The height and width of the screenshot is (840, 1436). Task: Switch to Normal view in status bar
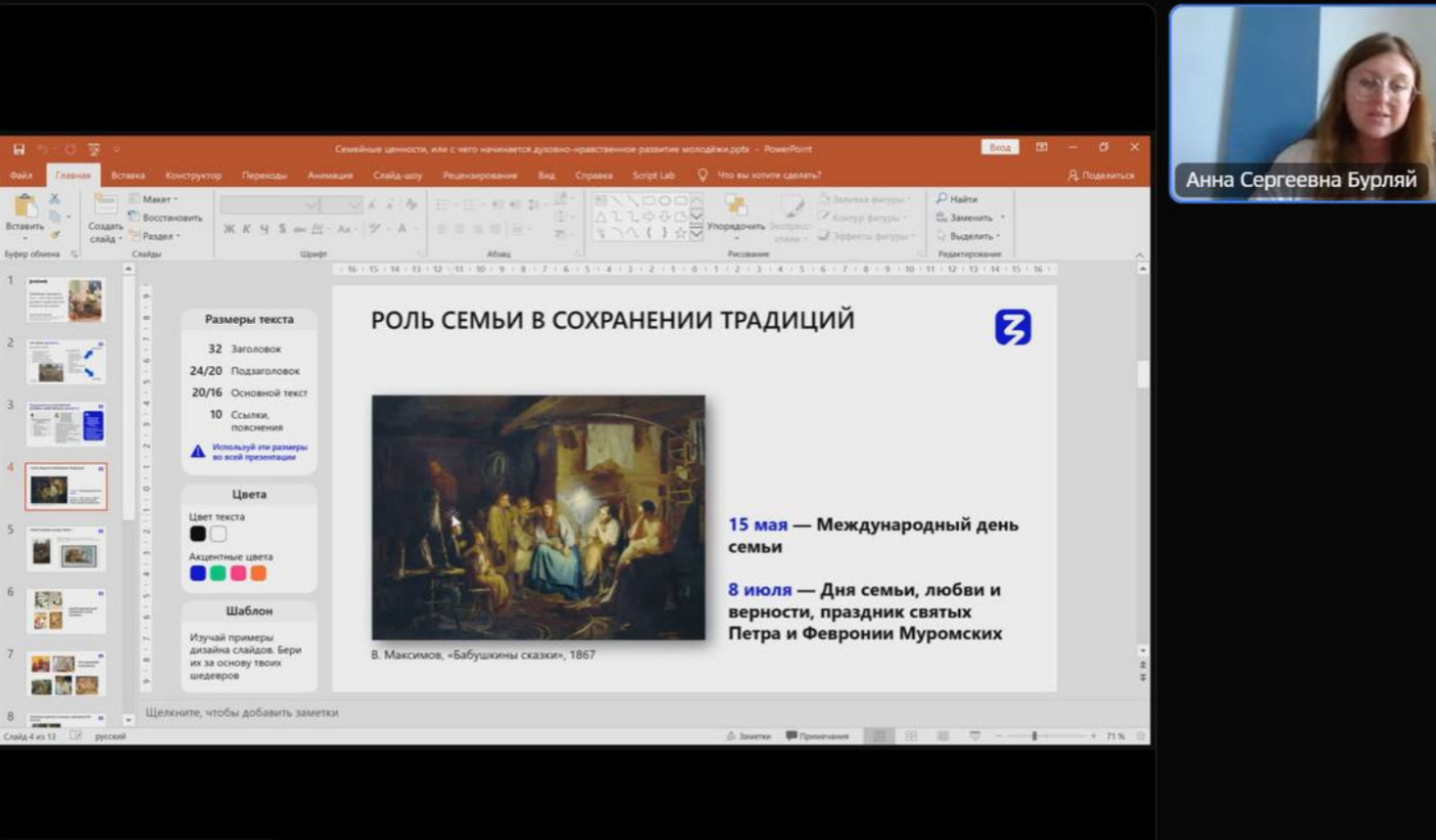tap(880, 736)
